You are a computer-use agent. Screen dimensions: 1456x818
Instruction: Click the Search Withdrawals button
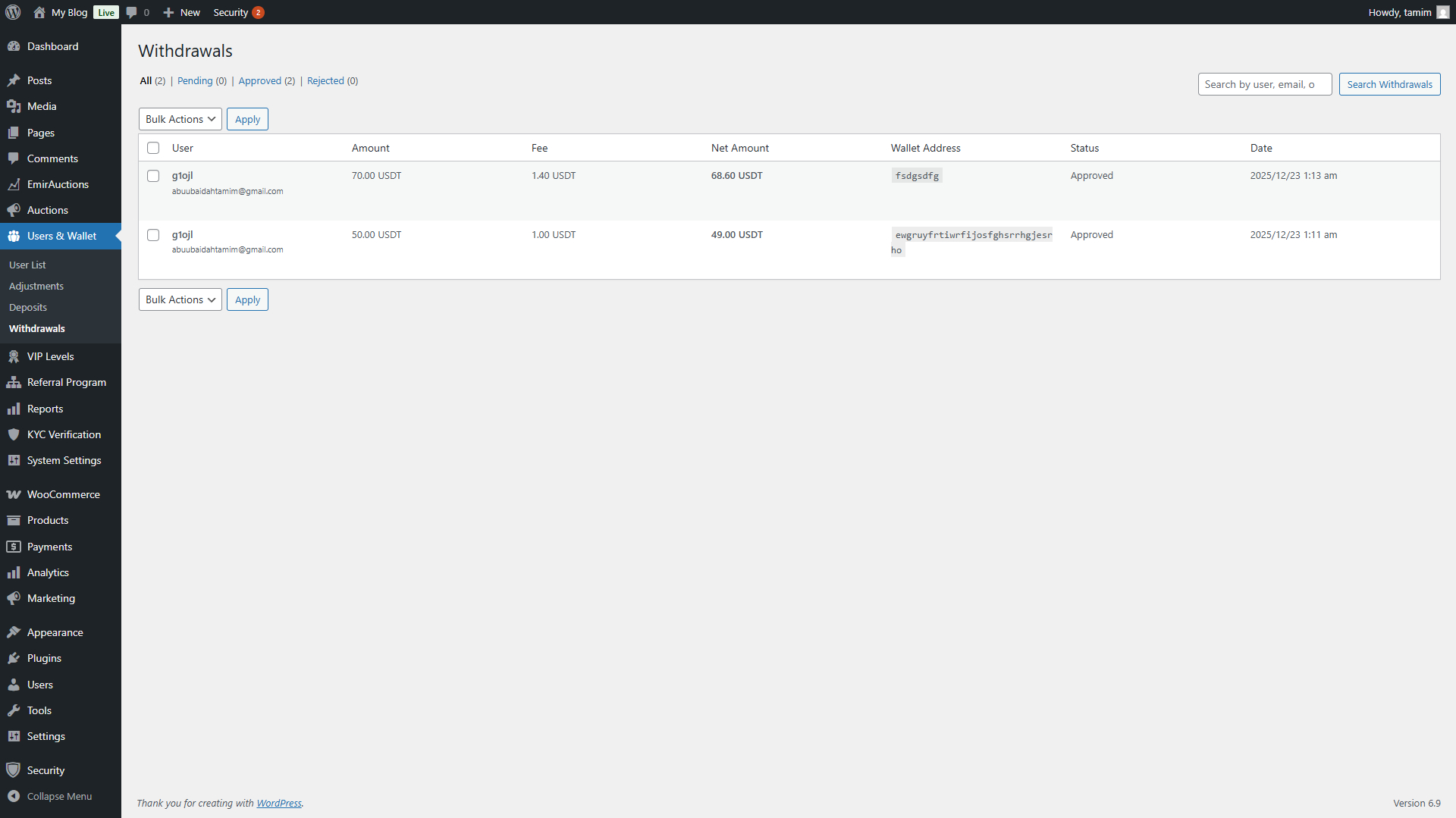[x=1389, y=84]
